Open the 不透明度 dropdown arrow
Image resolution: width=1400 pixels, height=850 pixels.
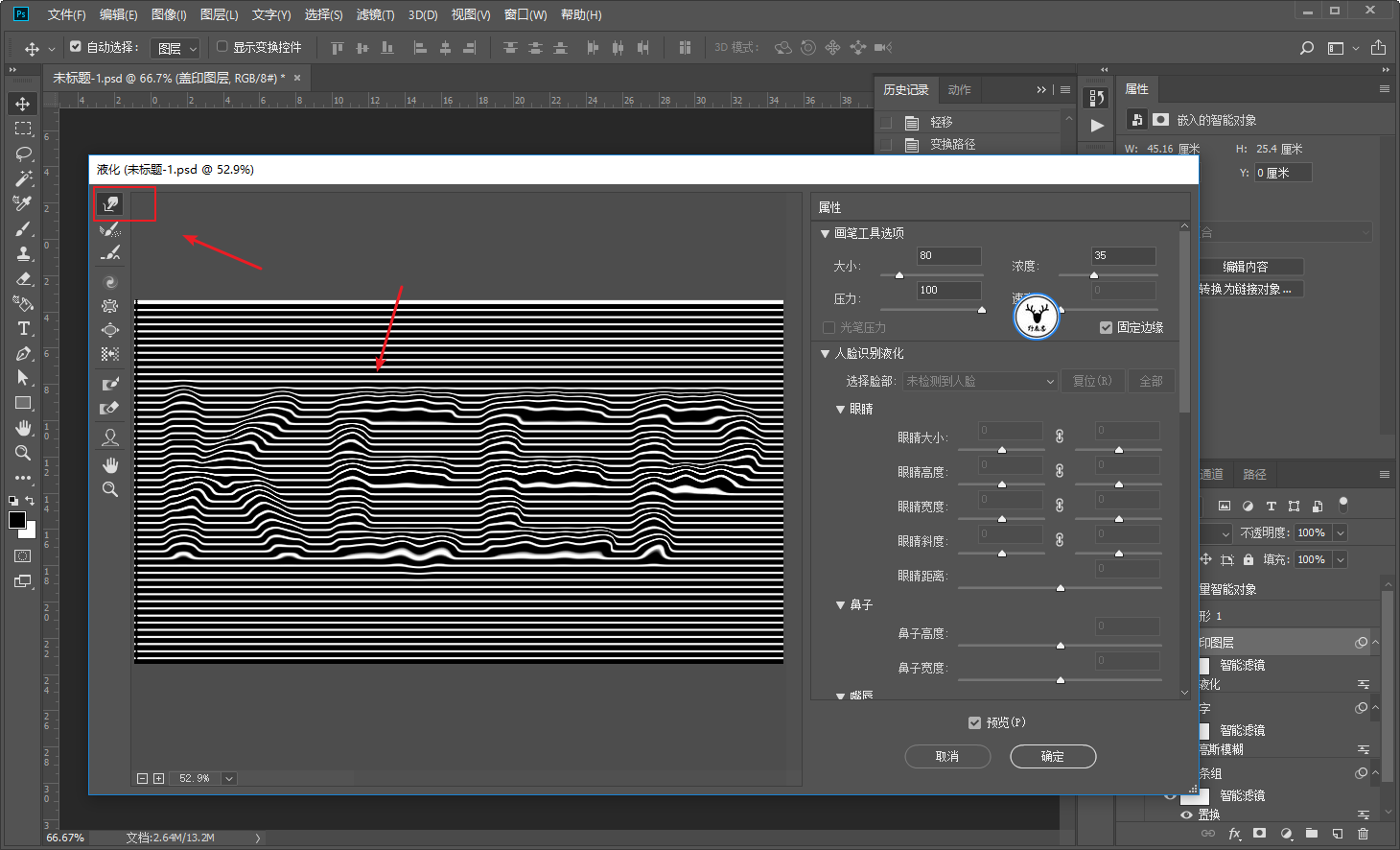pyautogui.click(x=1341, y=532)
